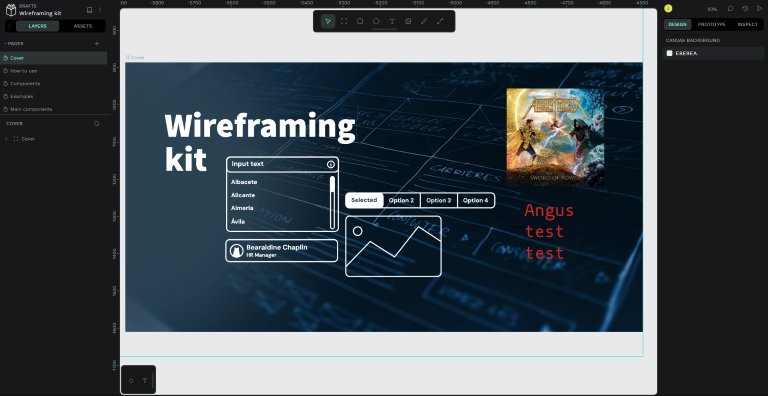768x396 pixels.
Task: Select the Image insert tool
Action: [x=408, y=21]
